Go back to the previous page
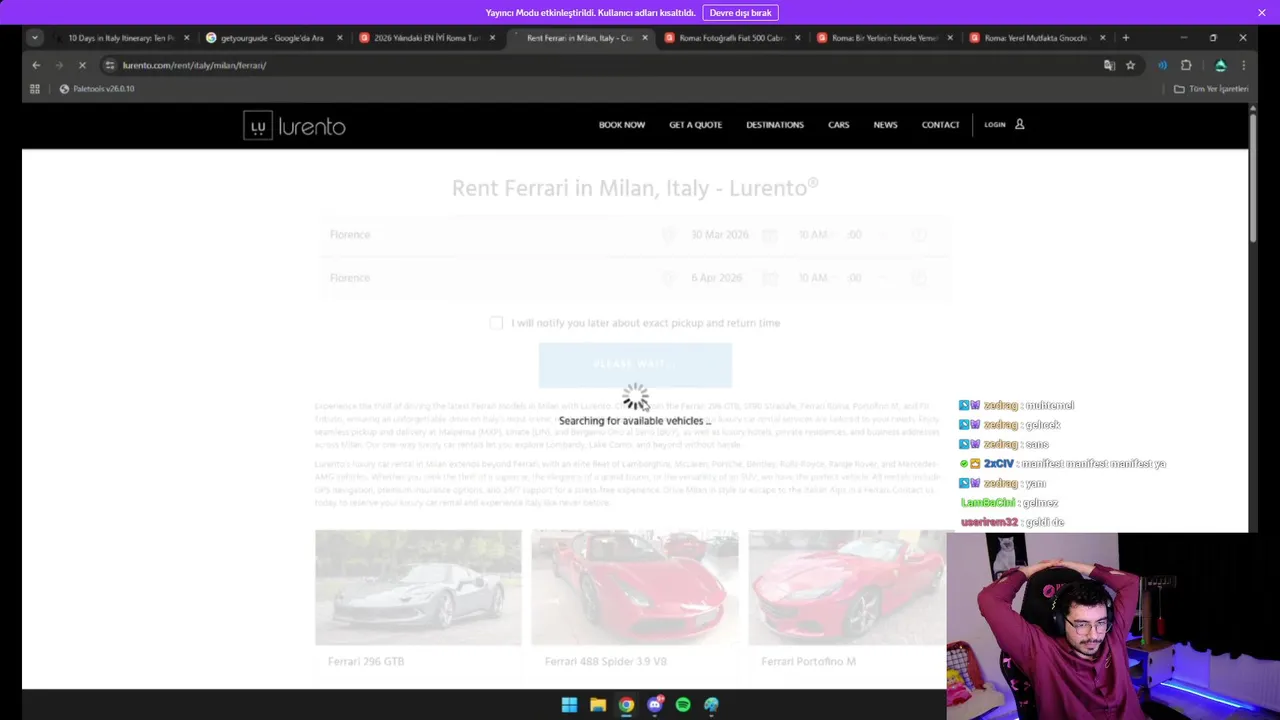The image size is (1280, 720). [x=36, y=65]
